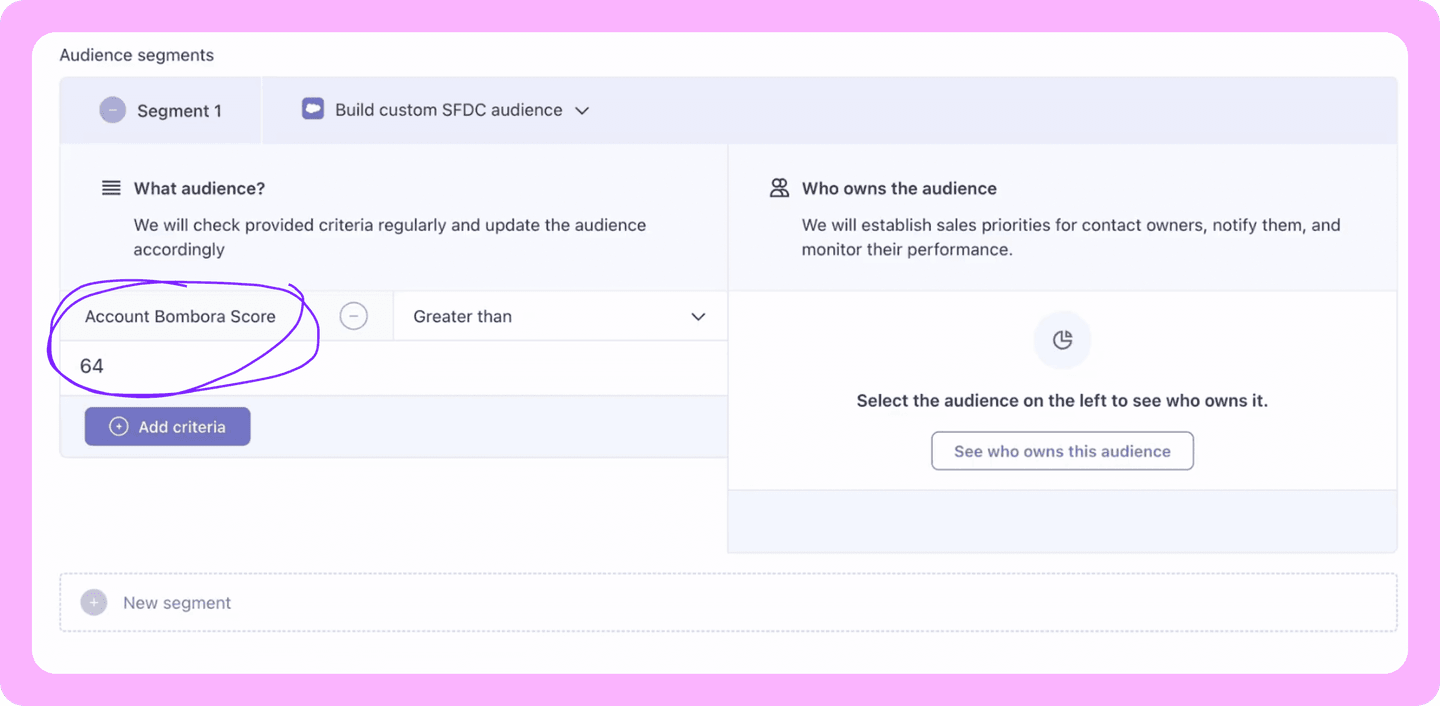Click the Add criteria button

point(168,427)
